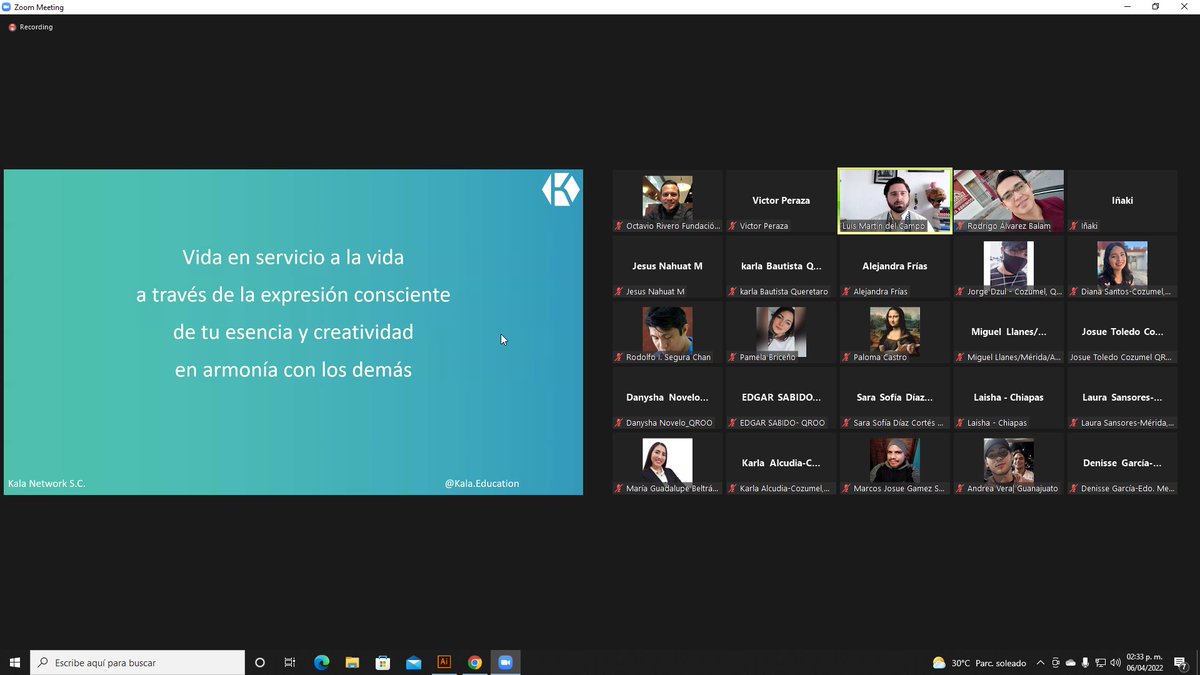Click Victor Peraza's muted mic icon

pyautogui.click(x=733, y=226)
